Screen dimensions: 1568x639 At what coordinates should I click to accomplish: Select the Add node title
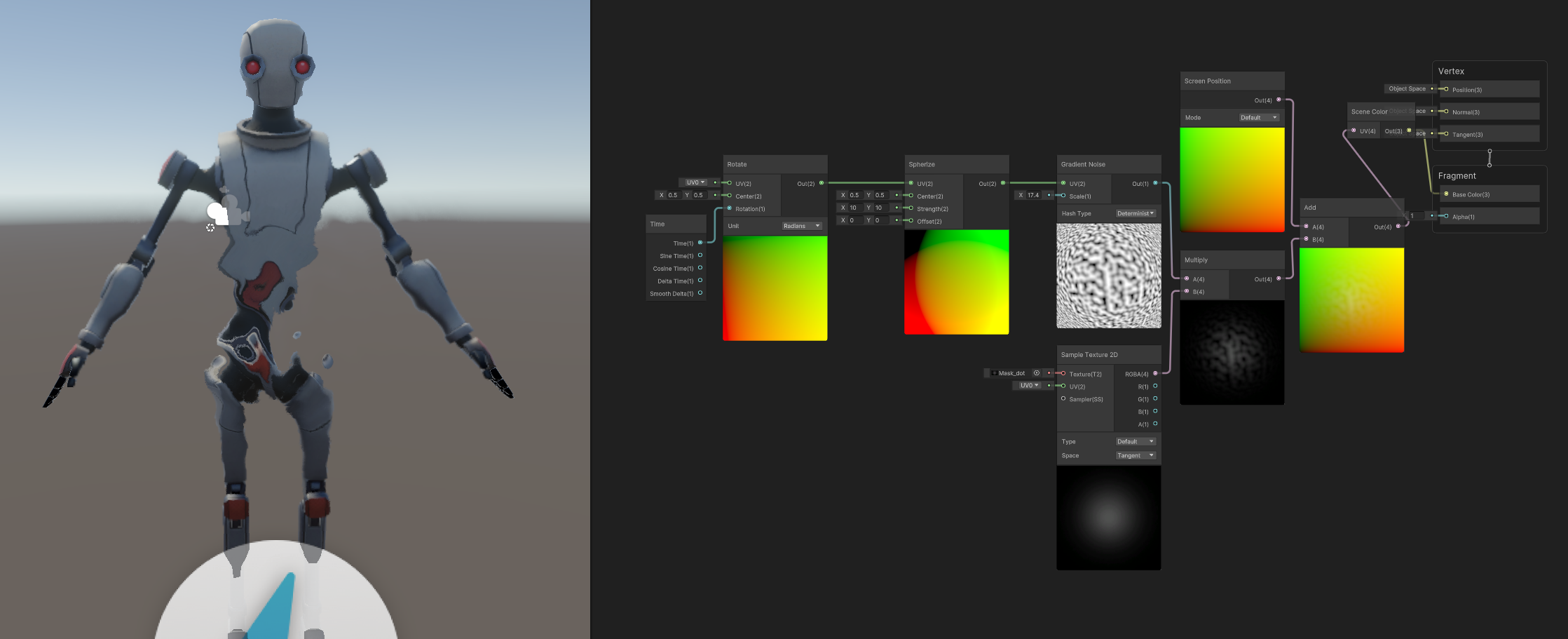coord(1309,208)
